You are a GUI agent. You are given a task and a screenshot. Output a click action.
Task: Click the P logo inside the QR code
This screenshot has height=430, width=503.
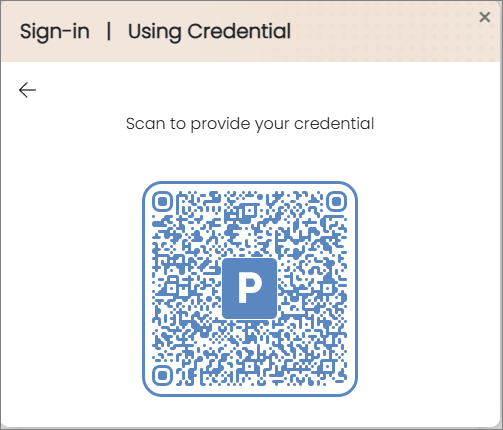click(x=249, y=288)
